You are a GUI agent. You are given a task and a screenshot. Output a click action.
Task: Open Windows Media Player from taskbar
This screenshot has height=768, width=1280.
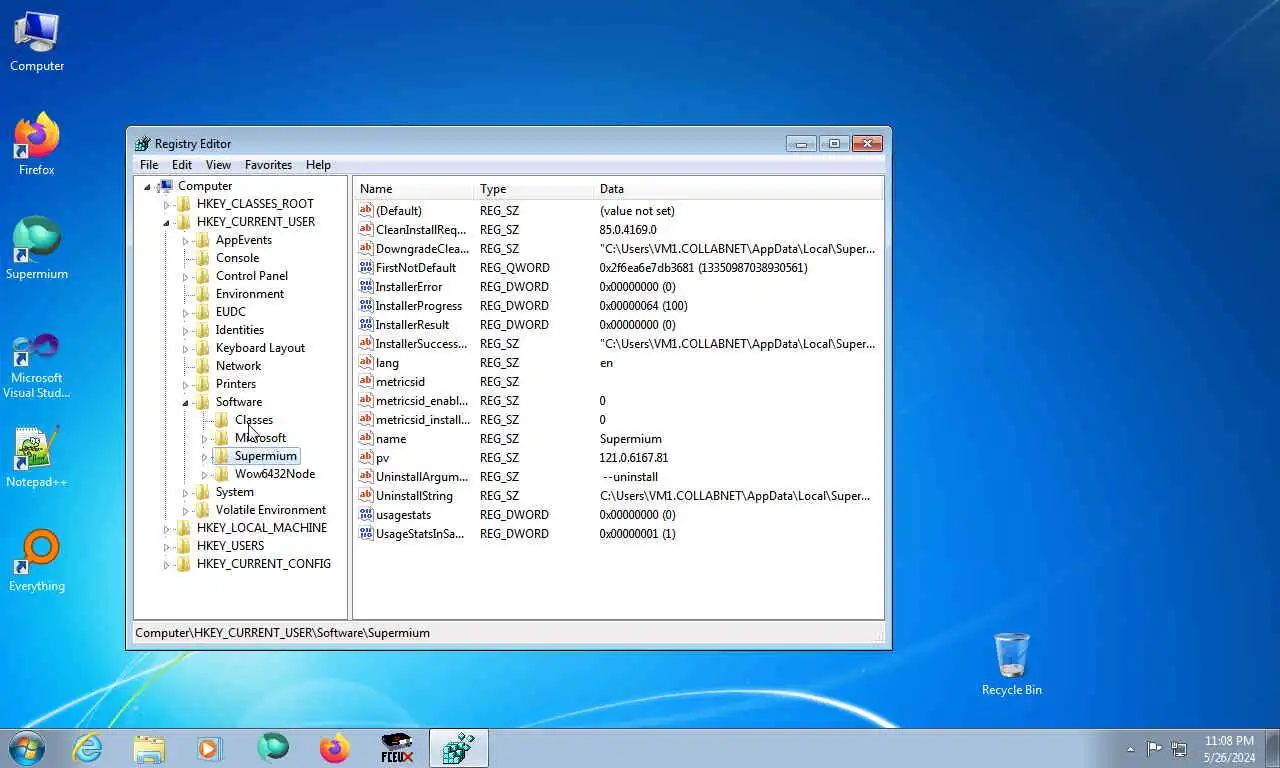point(210,748)
